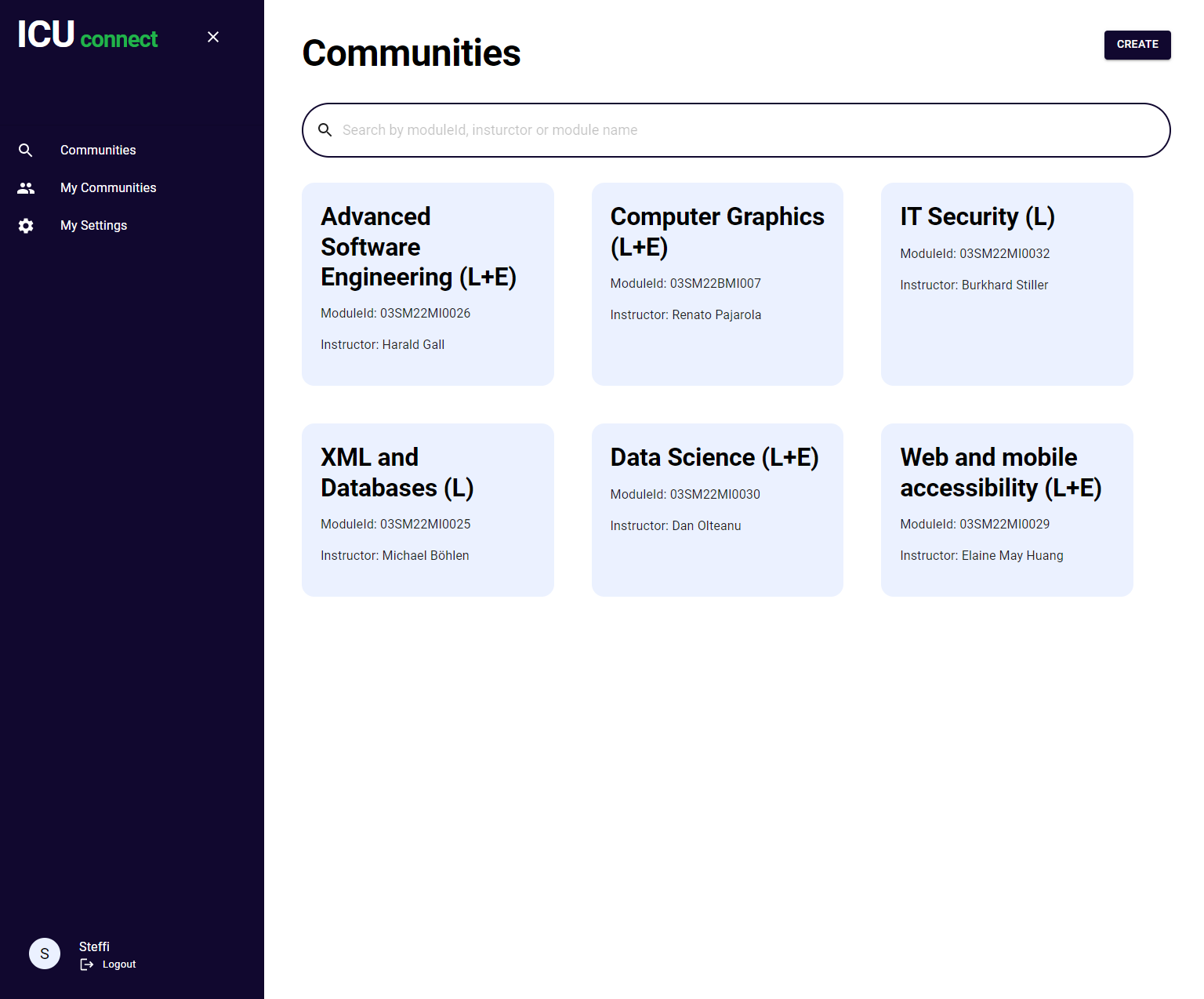
Task: Open the Advanced Software Engineering (L+E) card
Action: click(428, 284)
